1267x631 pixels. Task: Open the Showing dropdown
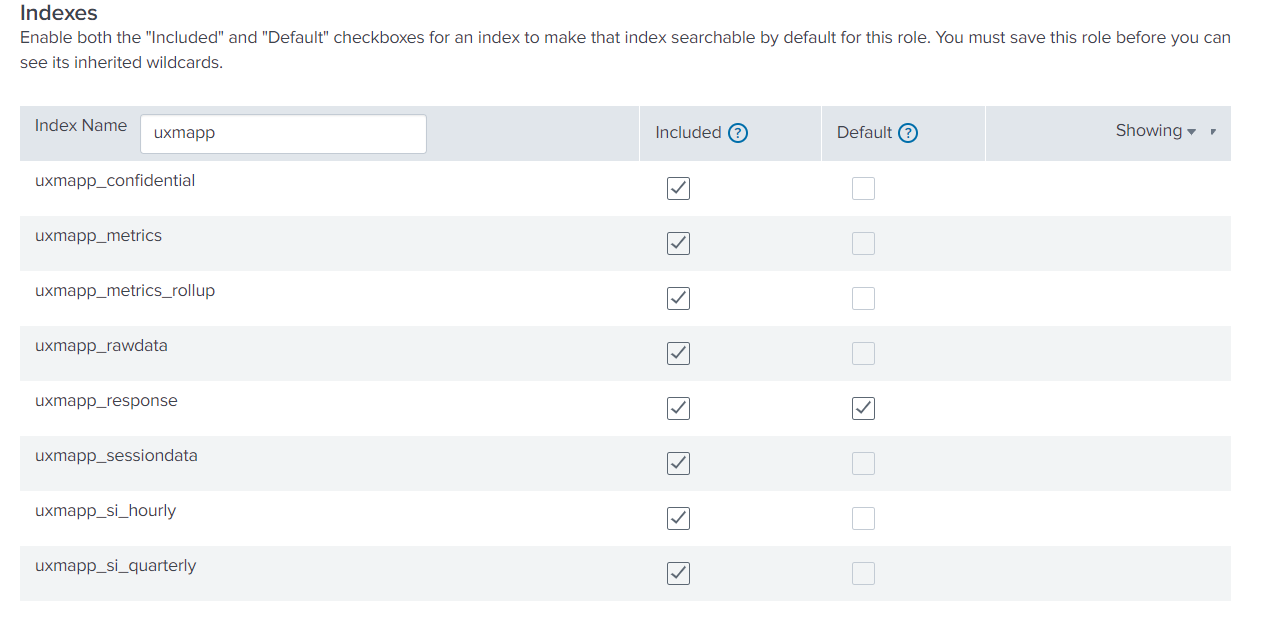(1155, 130)
